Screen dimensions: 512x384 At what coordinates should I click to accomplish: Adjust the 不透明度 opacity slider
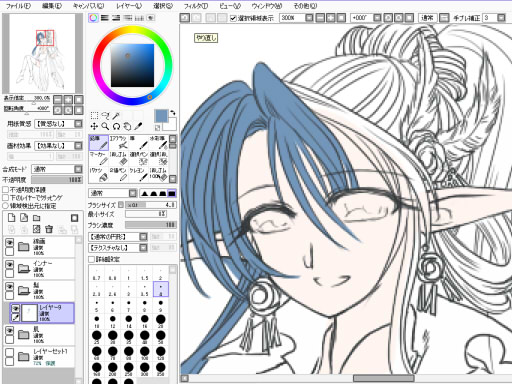pyautogui.click(x=56, y=180)
